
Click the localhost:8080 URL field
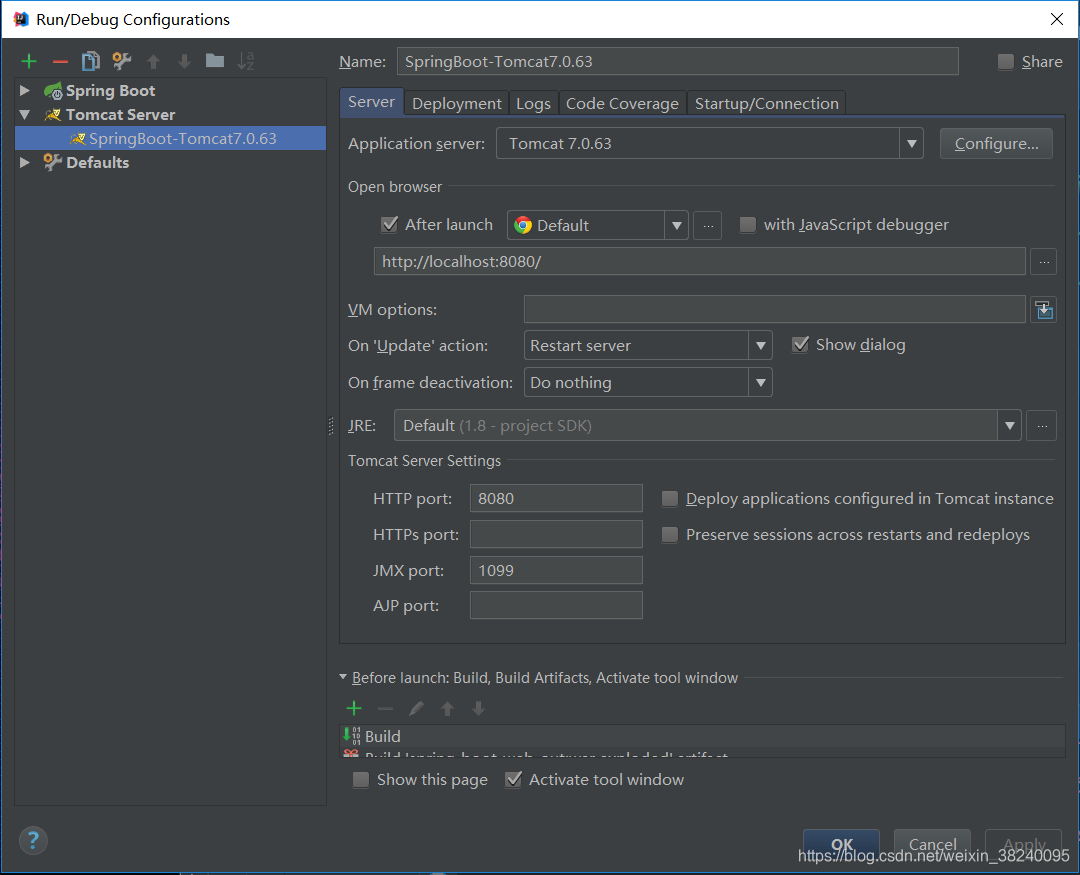point(700,262)
